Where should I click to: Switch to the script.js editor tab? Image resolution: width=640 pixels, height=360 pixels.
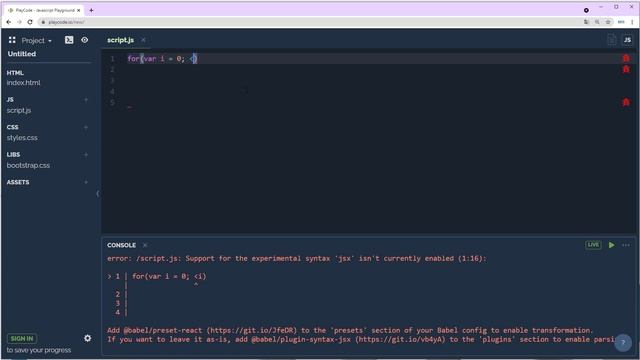click(120, 40)
